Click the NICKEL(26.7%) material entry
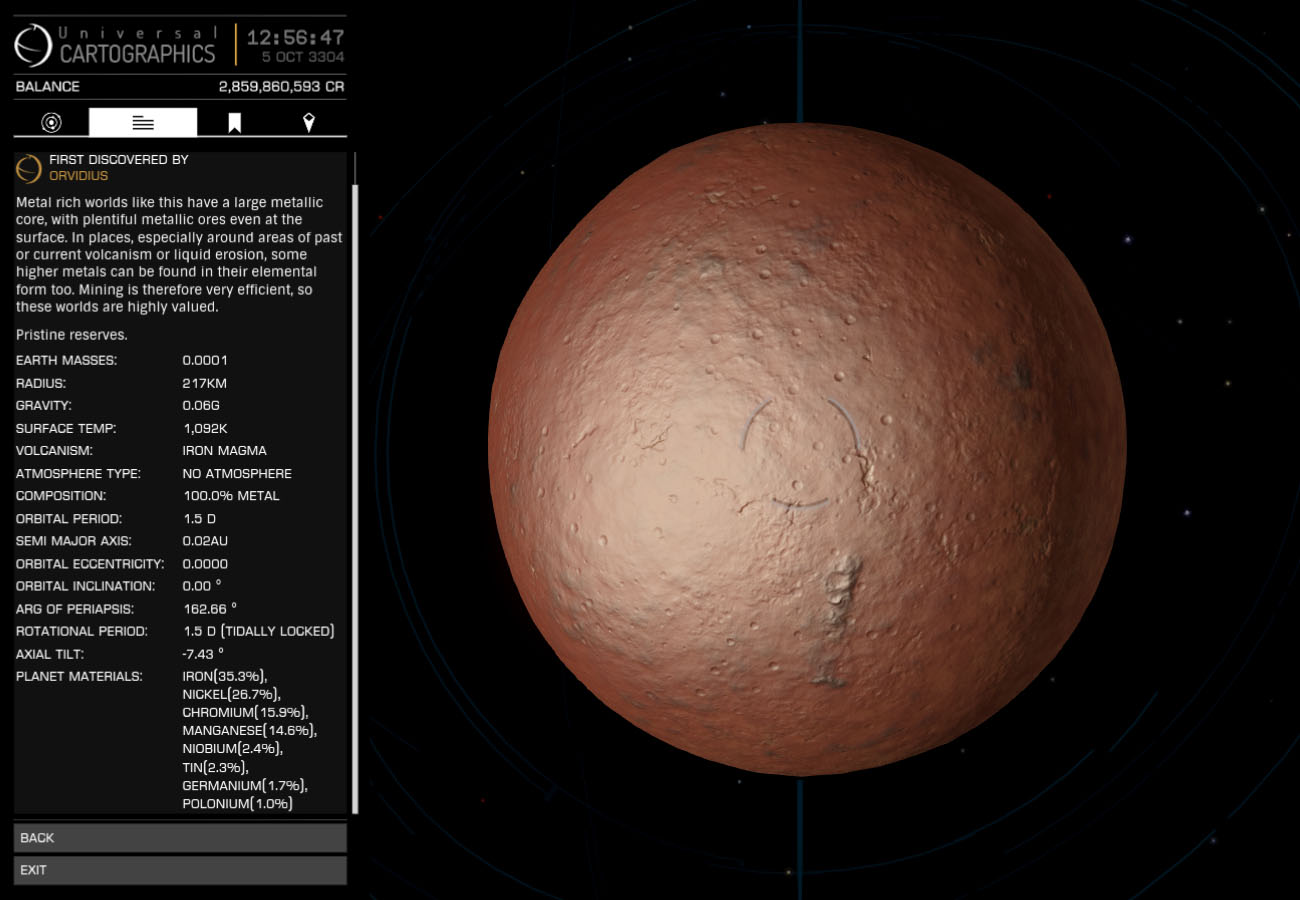The height and width of the screenshot is (900, 1300). click(231, 694)
